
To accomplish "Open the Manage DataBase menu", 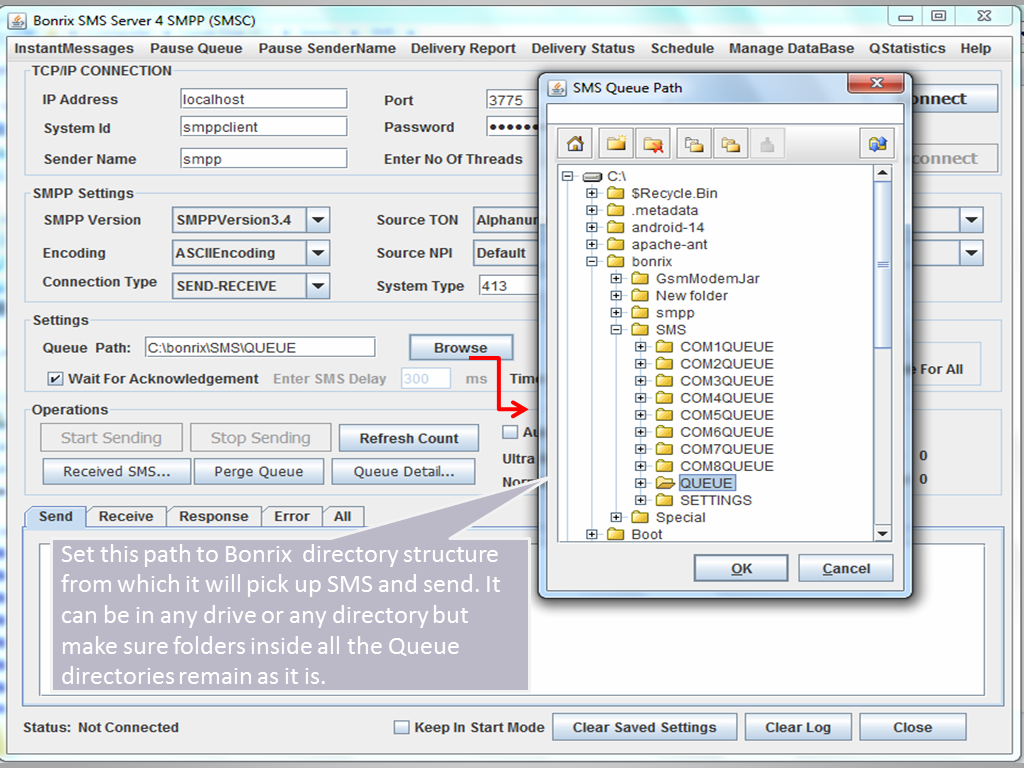I will point(792,48).
